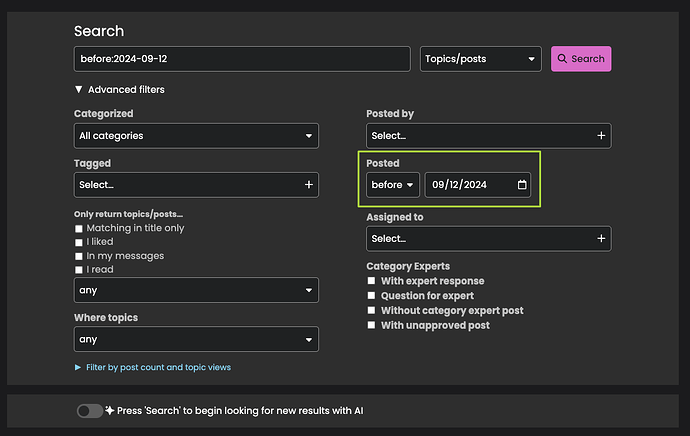
Task: Open the Assigned to select box
Action: tap(488, 239)
